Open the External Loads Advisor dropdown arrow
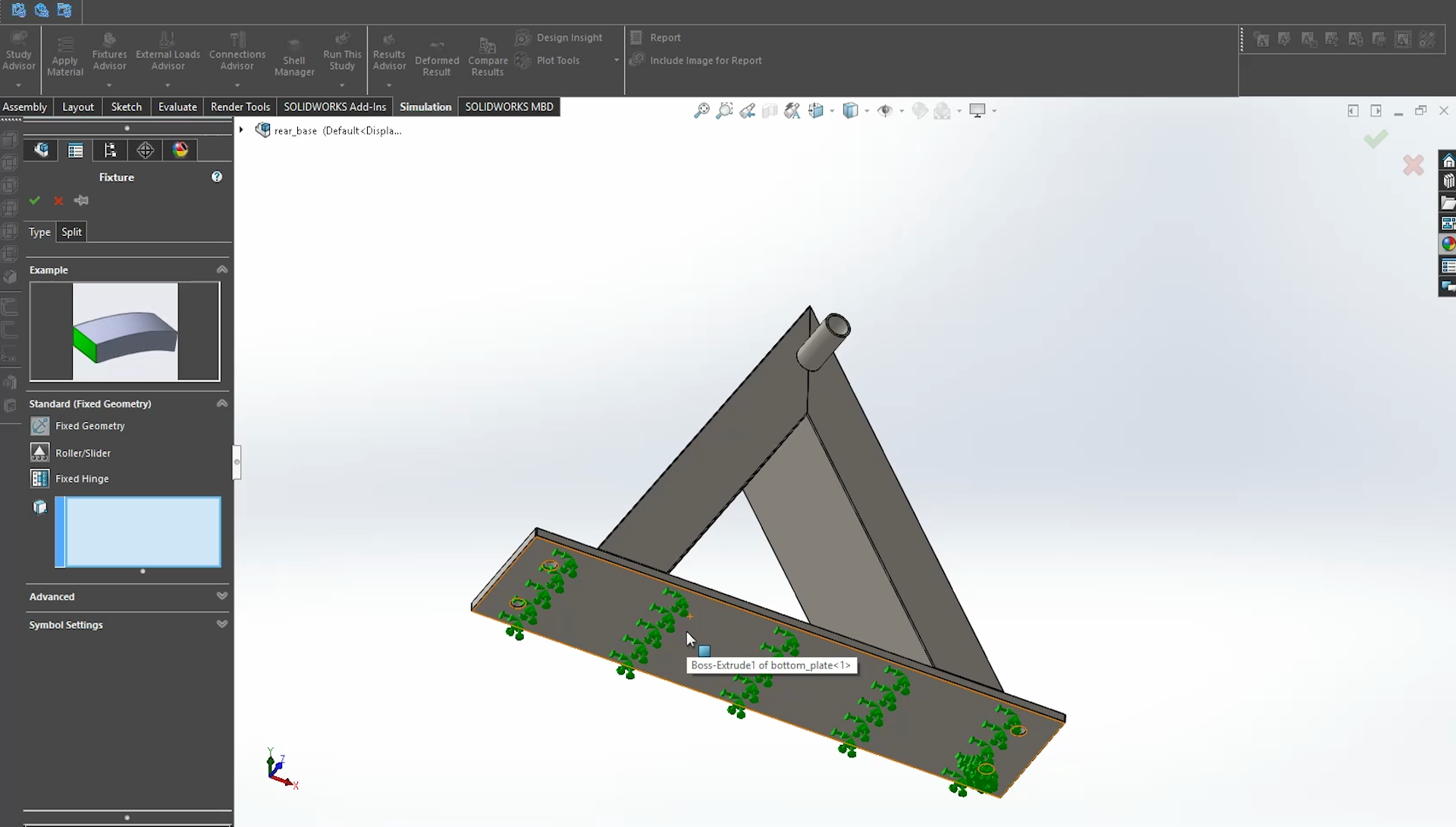The image size is (1456, 827). click(x=168, y=85)
